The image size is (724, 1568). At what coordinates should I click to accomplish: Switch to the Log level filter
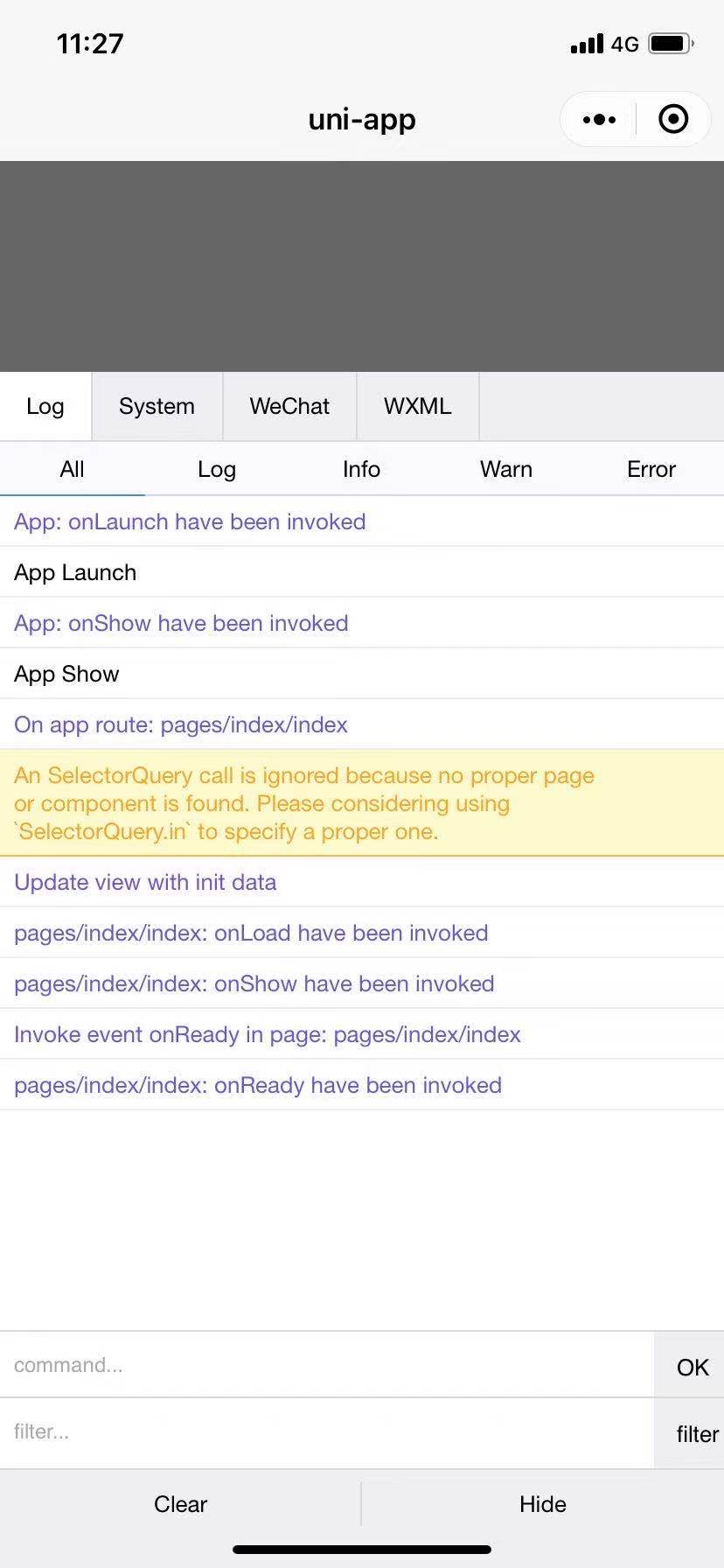(x=217, y=469)
